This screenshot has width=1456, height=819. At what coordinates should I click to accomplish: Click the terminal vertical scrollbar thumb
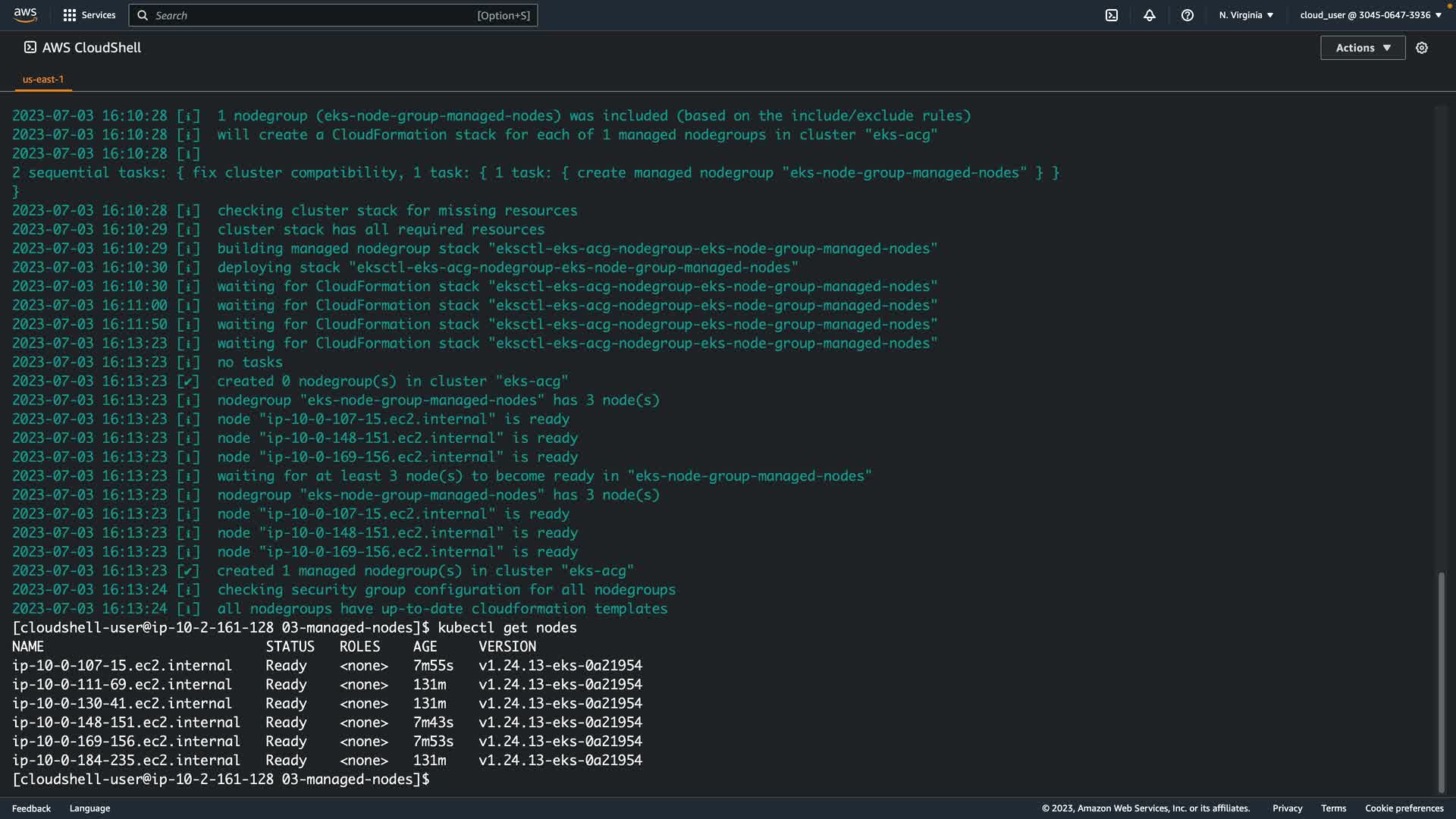[1441, 682]
